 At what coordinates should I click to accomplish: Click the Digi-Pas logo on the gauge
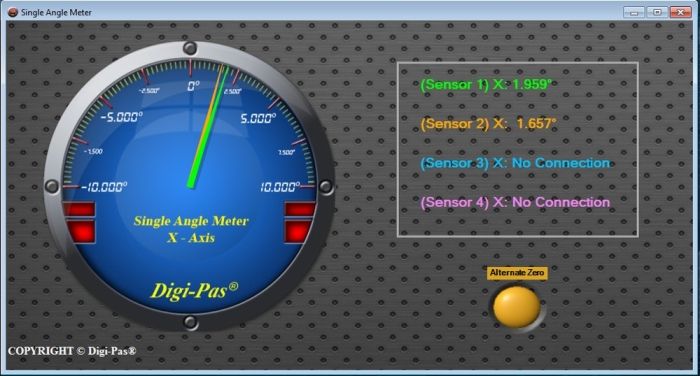194,291
